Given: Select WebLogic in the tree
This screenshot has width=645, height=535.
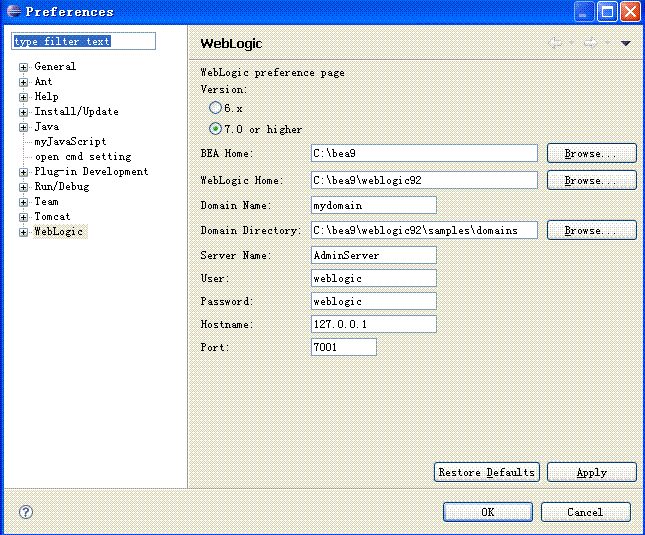Looking at the screenshot, I should tap(58, 232).
